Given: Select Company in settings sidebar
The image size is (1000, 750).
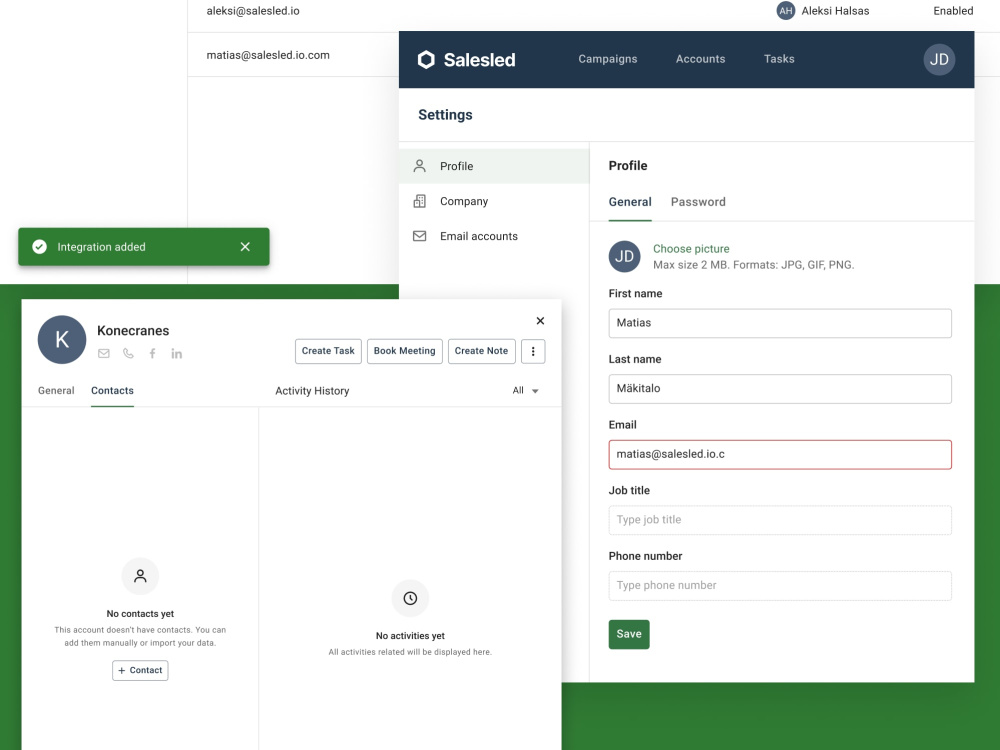Looking at the screenshot, I should coord(494,201).
